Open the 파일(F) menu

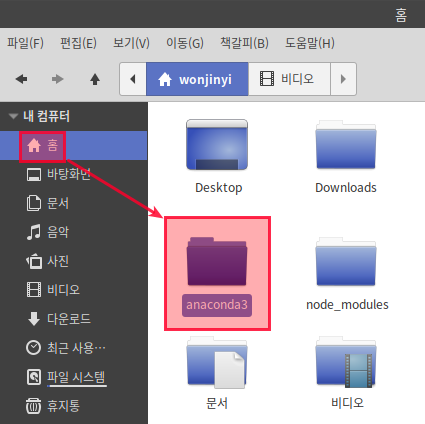tap(26, 43)
